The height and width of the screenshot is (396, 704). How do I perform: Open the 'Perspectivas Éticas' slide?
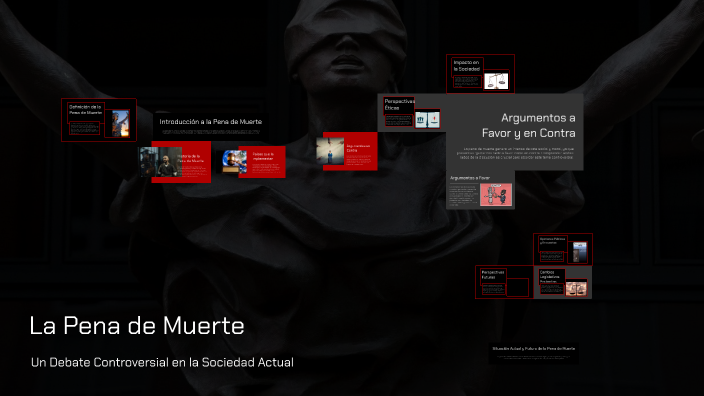(x=412, y=112)
